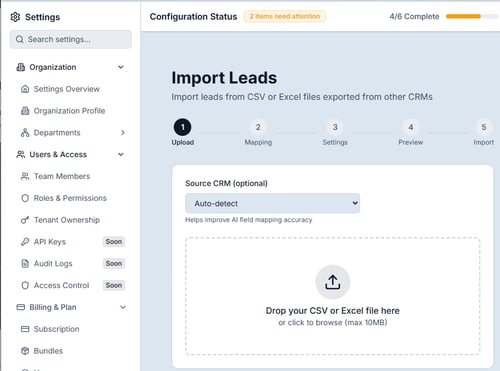Click the orange configuration progress bar
The width and height of the screenshot is (500, 371).
pyautogui.click(x=472, y=16)
